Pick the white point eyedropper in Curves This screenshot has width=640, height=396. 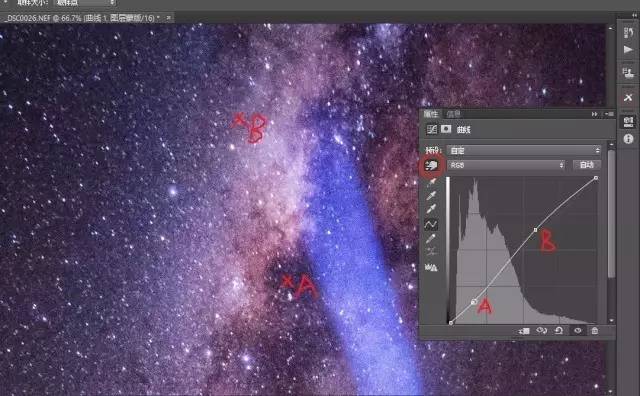tap(431, 210)
